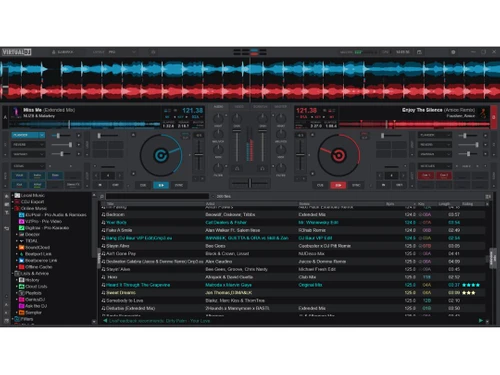Screen dimensions: 500x375
Task: Click the Deezer icon in the browser tree
Action: click(21, 234)
